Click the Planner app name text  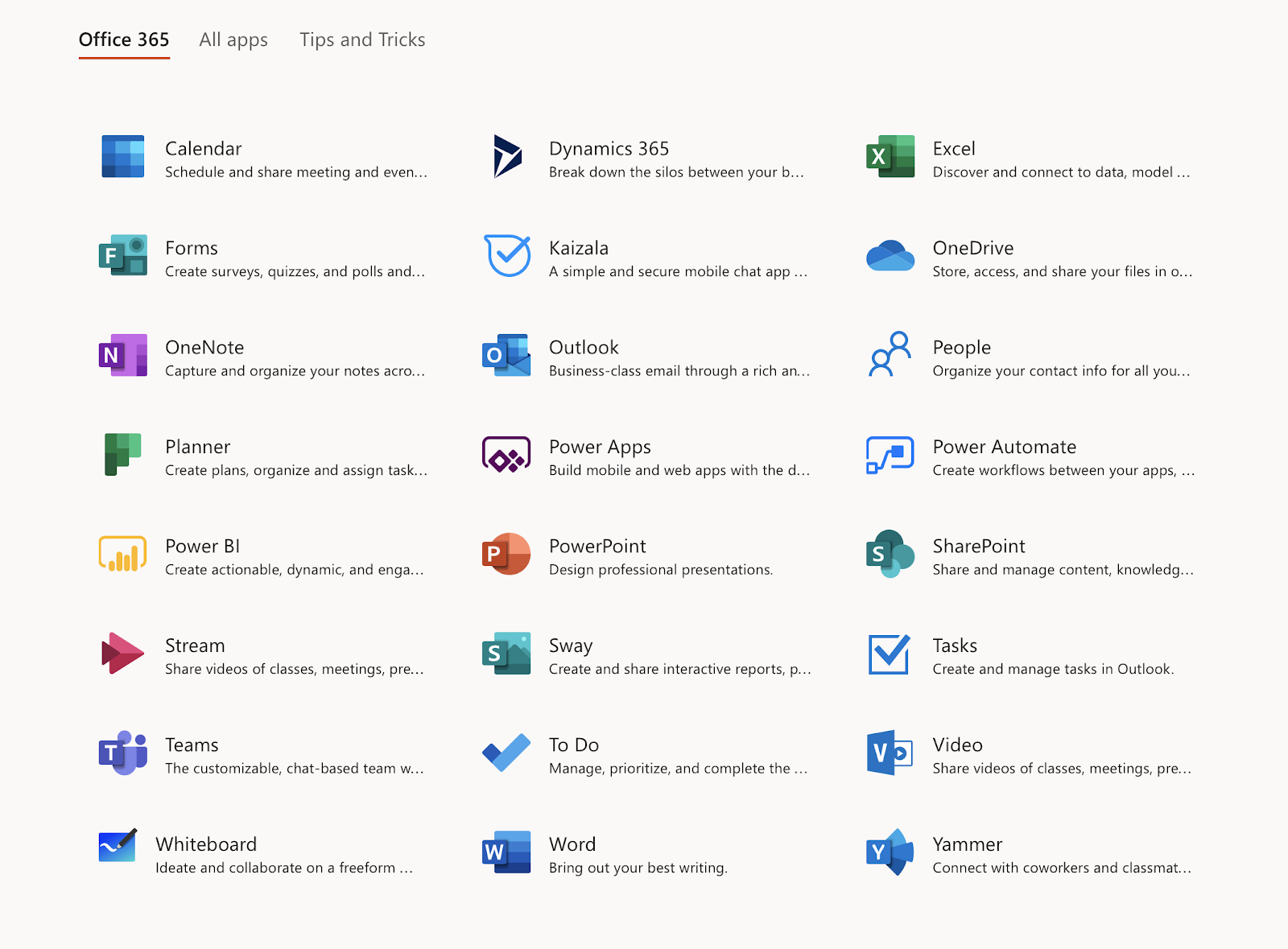click(x=198, y=447)
